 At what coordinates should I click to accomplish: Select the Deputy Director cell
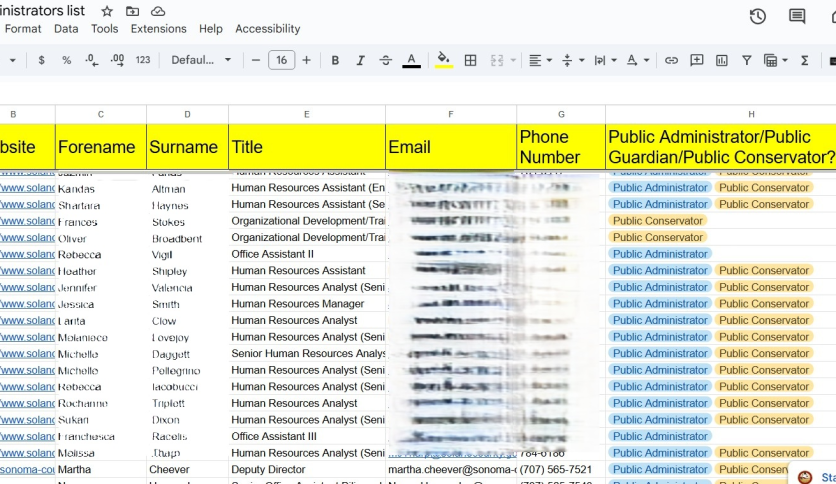(307, 470)
